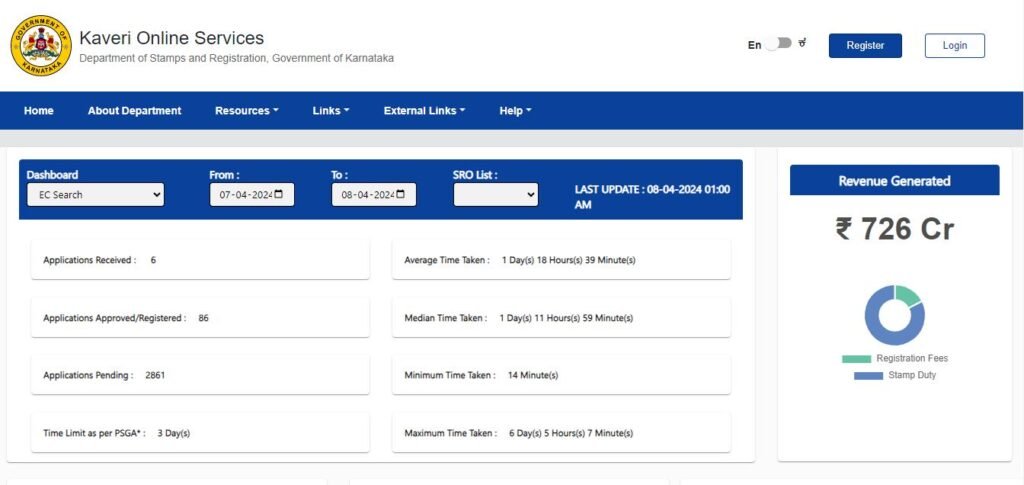The width and height of the screenshot is (1024, 485).
Task: Expand the Resources menu
Action: point(247,111)
